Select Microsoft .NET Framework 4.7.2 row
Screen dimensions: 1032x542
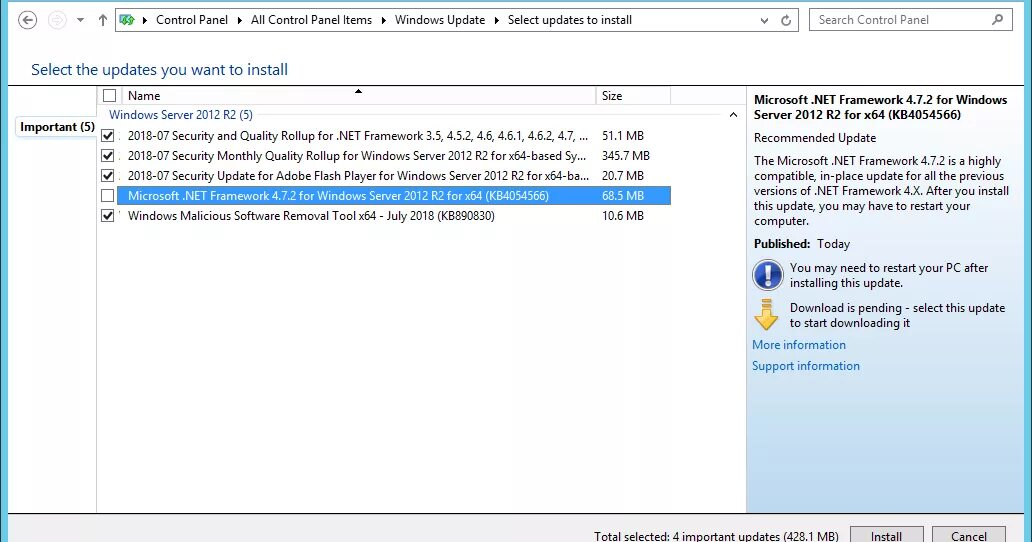pos(394,195)
